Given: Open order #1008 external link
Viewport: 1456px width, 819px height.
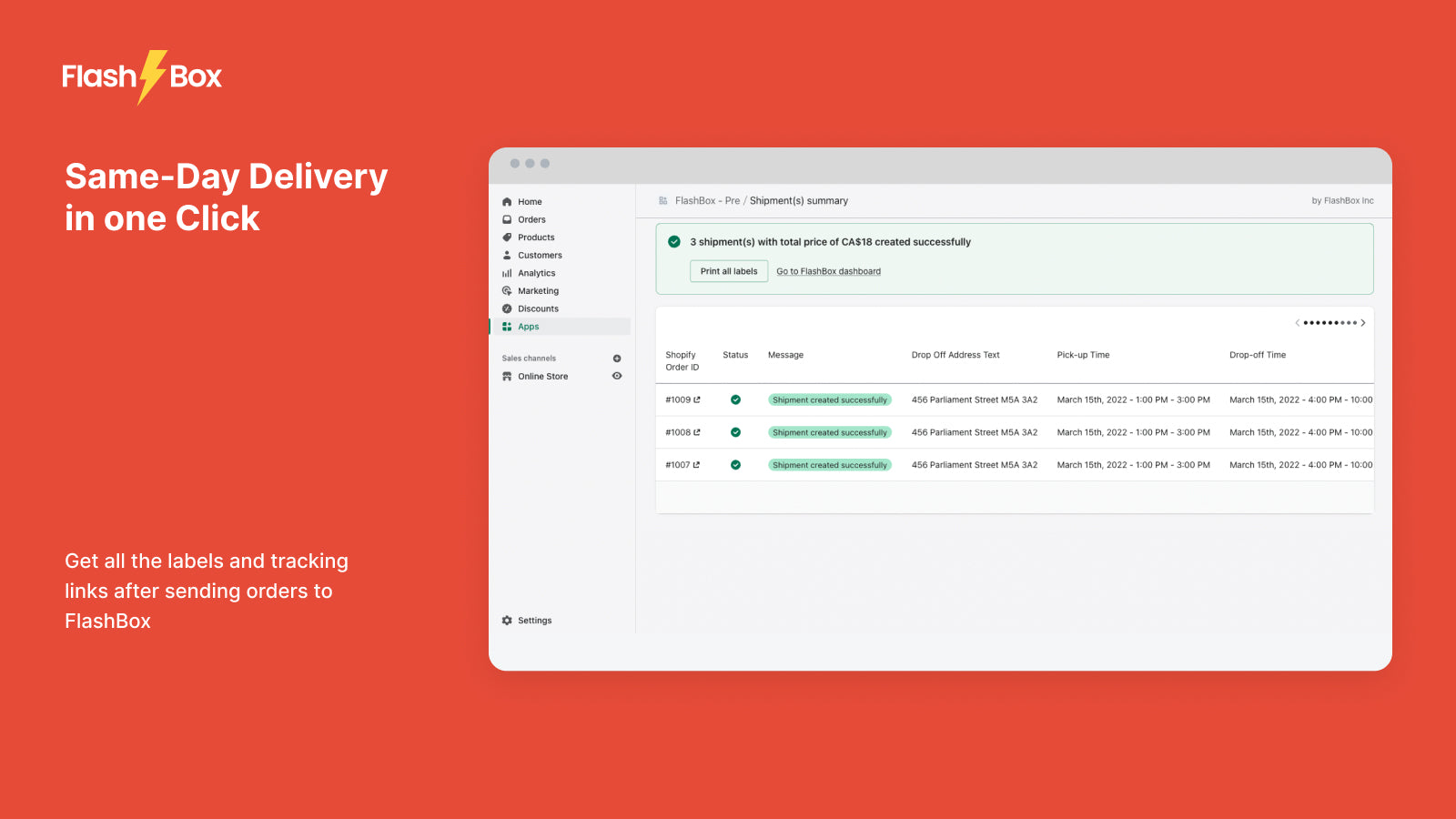Looking at the screenshot, I should pyautogui.click(x=697, y=433).
